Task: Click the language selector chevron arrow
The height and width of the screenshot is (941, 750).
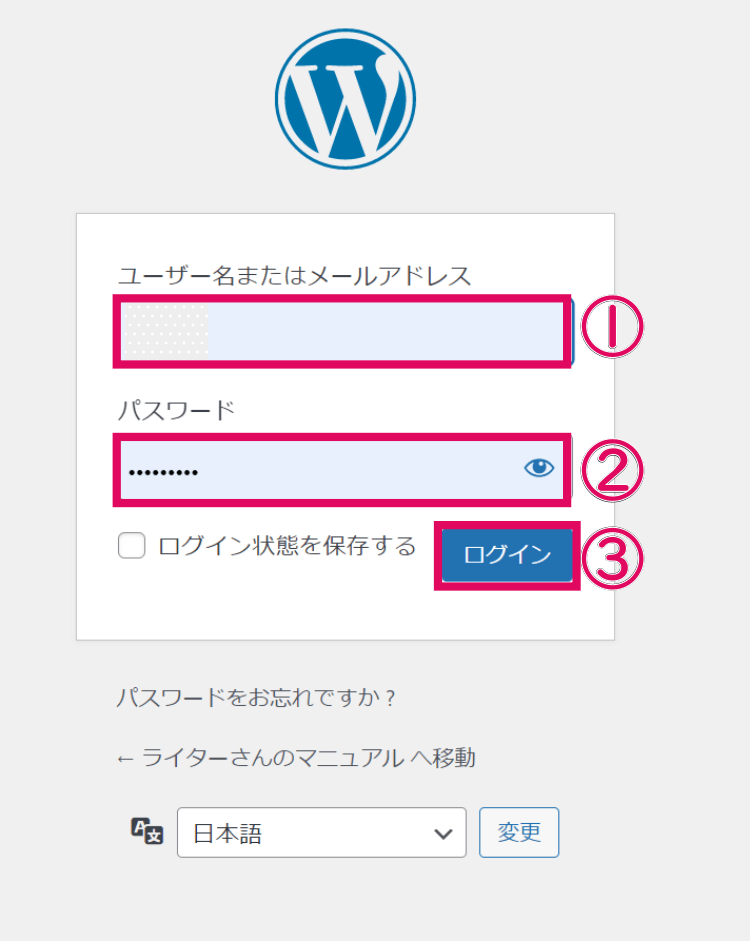Action: click(443, 833)
